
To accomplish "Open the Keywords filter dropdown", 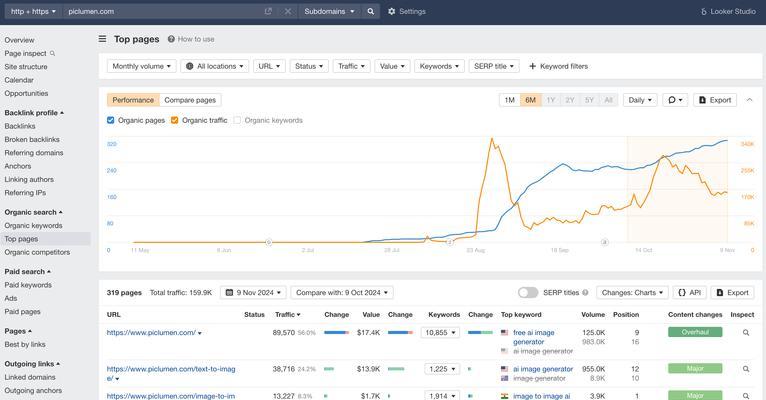I will (x=439, y=66).
